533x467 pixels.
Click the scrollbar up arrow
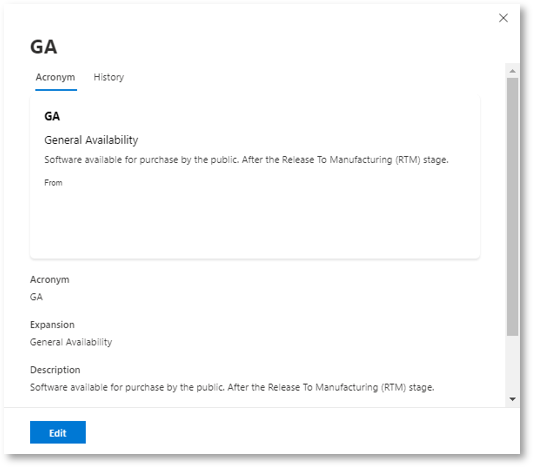pos(512,71)
